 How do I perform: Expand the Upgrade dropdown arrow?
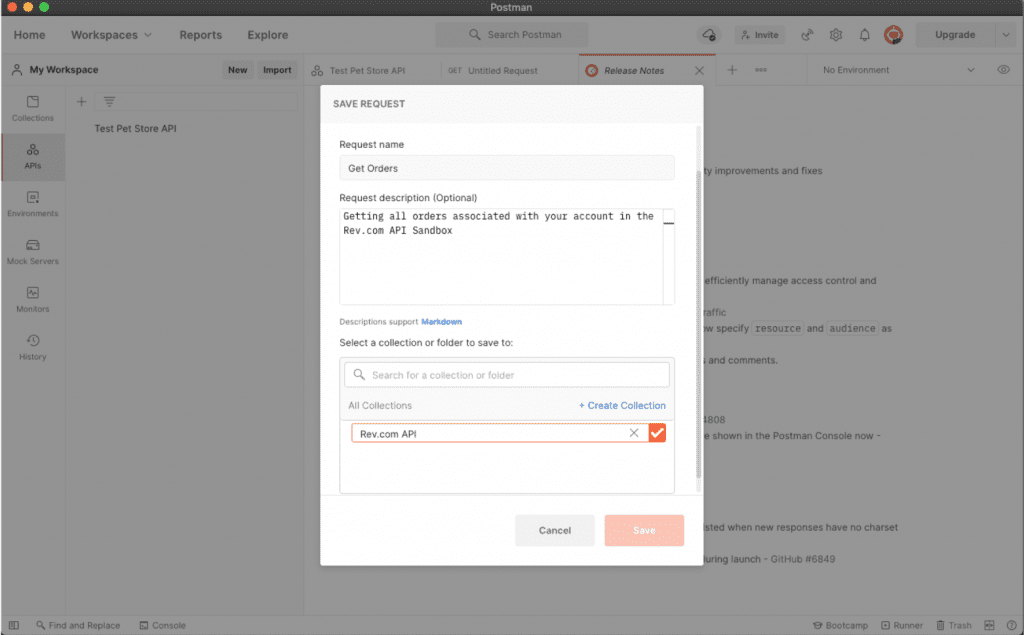(1006, 35)
